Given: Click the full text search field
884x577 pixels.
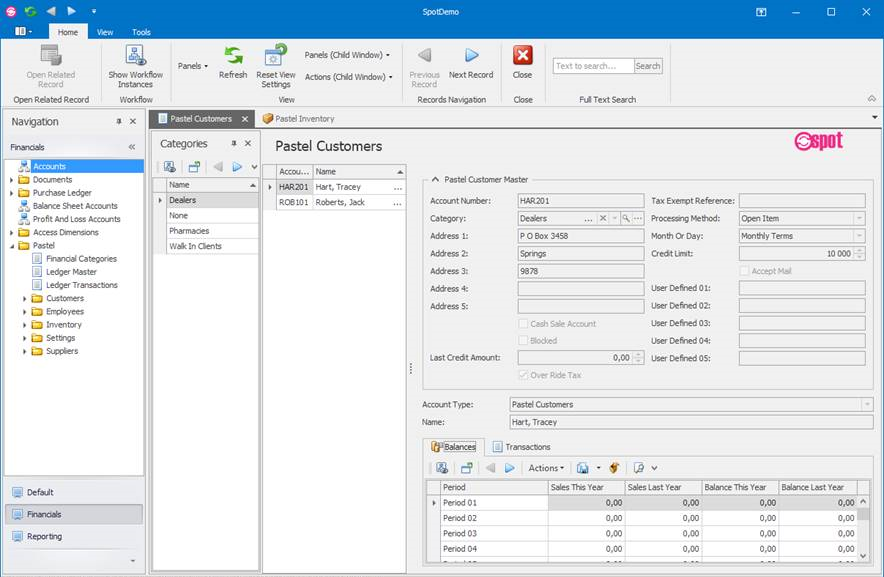Looking at the screenshot, I should pyautogui.click(x=593, y=66).
